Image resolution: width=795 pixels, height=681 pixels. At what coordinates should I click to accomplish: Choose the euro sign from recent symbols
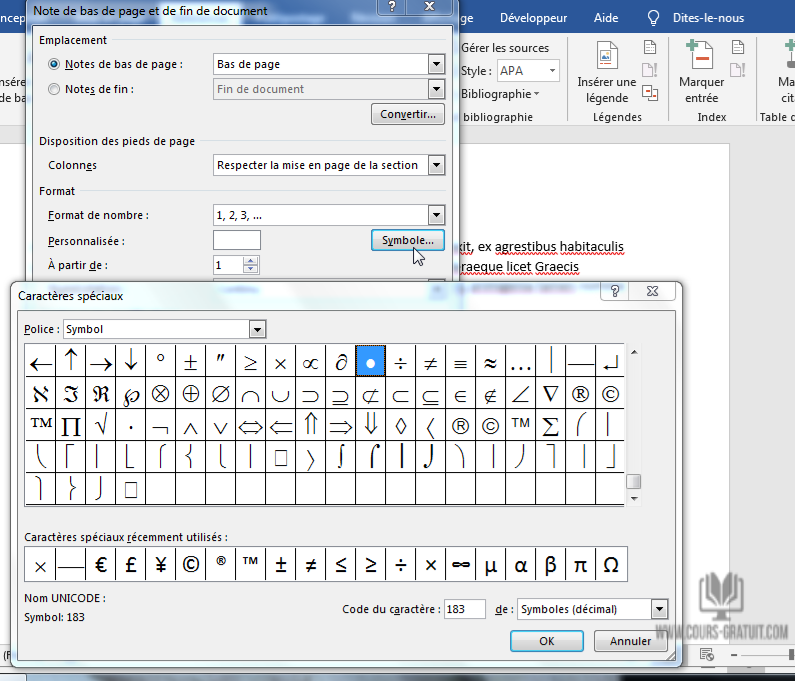100,565
